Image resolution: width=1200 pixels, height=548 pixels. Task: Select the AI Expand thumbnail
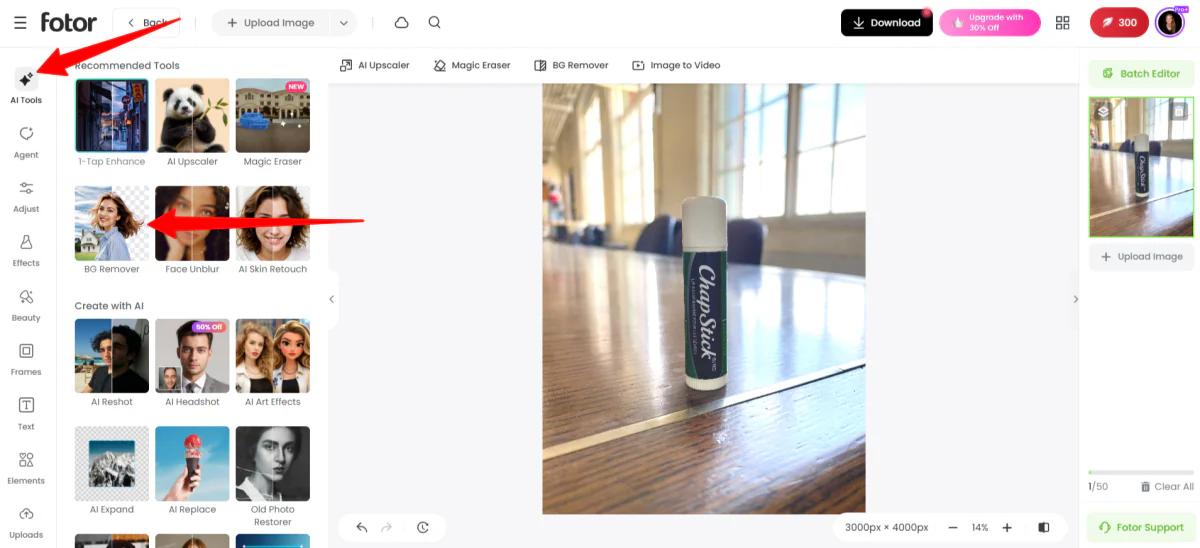point(112,463)
